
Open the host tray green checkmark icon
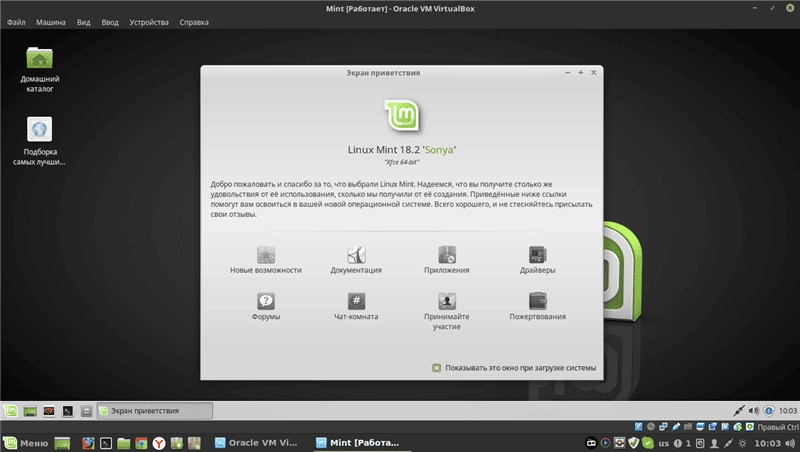click(648, 443)
